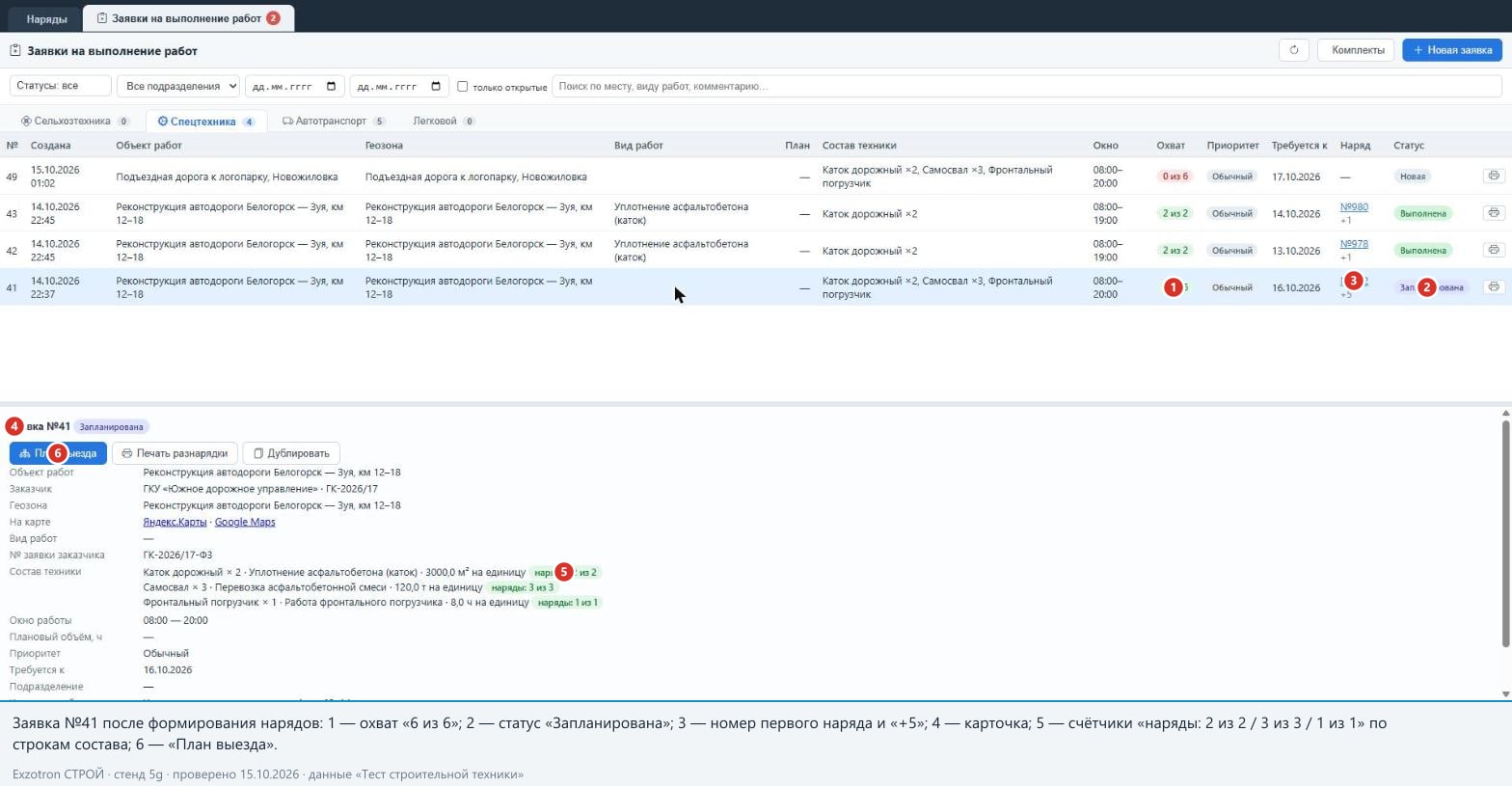Open calendar picker of second date field
This screenshot has height=786, width=1512.
[x=436, y=86]
